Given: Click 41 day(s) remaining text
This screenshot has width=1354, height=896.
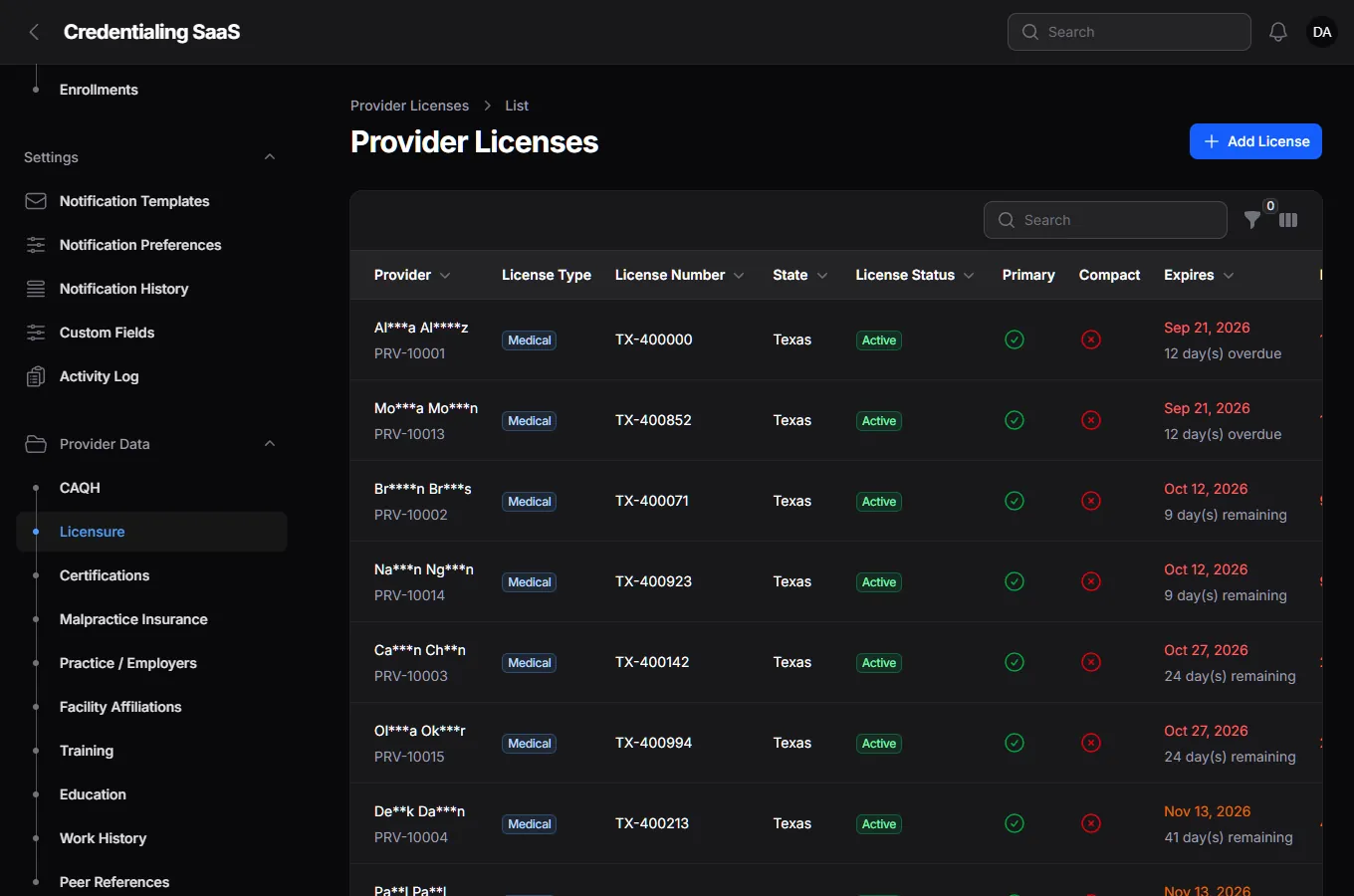Looking at the screenshot, I should coord(1229,837).
